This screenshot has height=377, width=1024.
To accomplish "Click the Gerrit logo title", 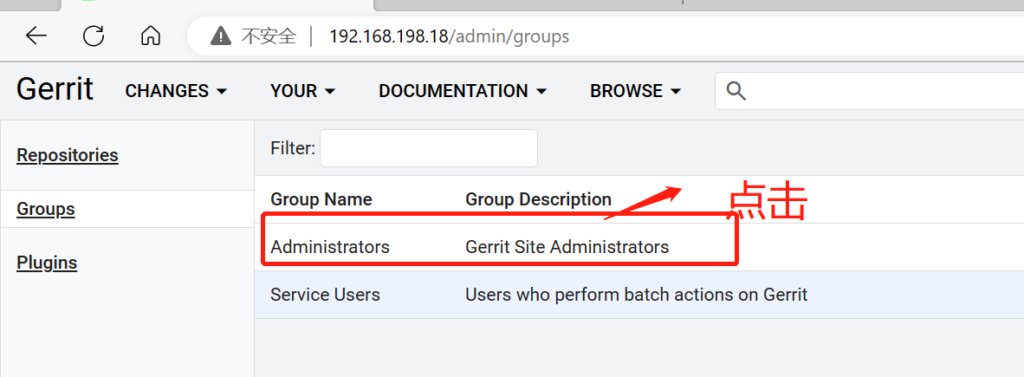I will (55, 89).
